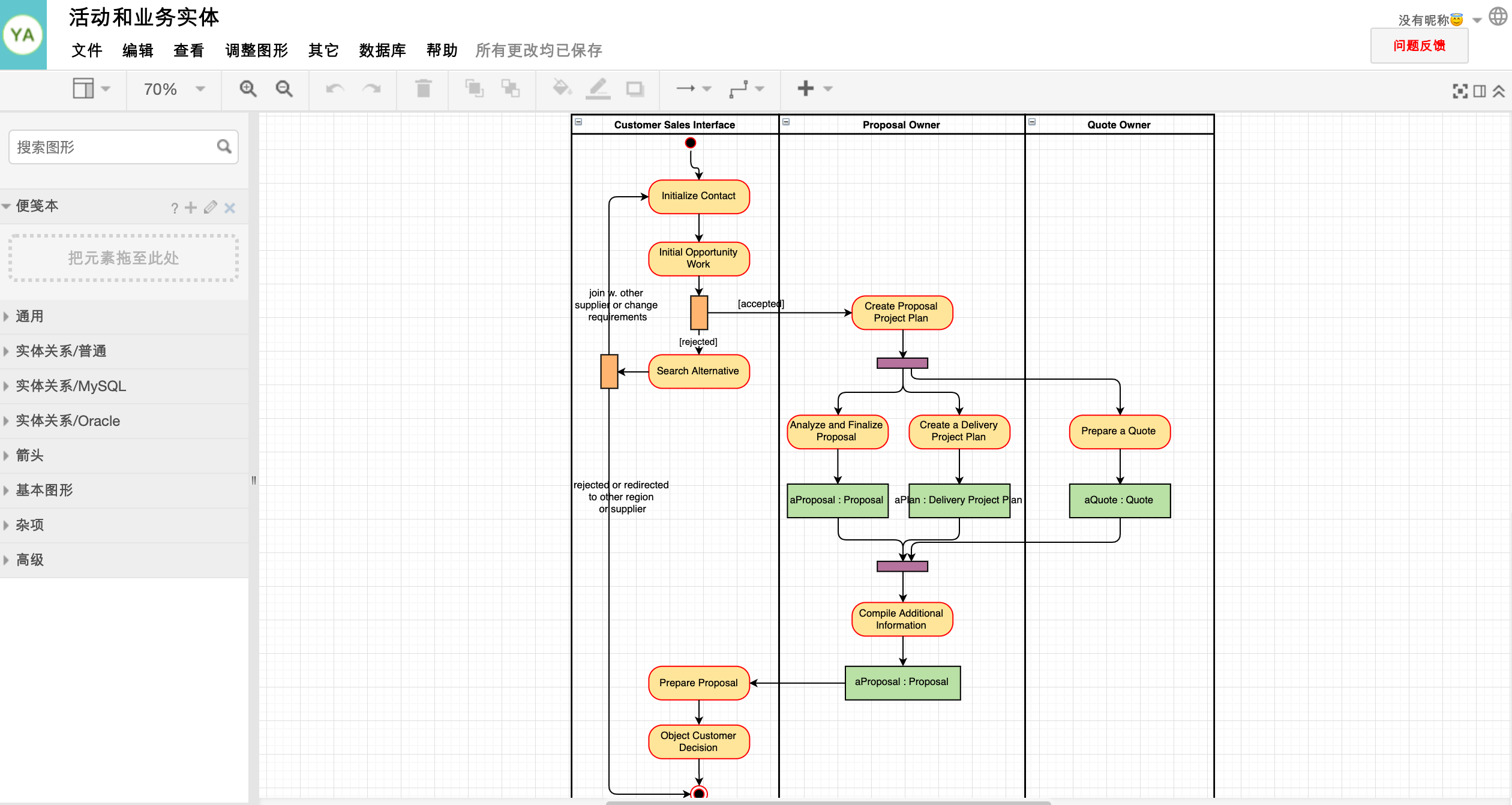Close scratchpad with X icon
The image size is (1512, 805).
pos(230,208)
